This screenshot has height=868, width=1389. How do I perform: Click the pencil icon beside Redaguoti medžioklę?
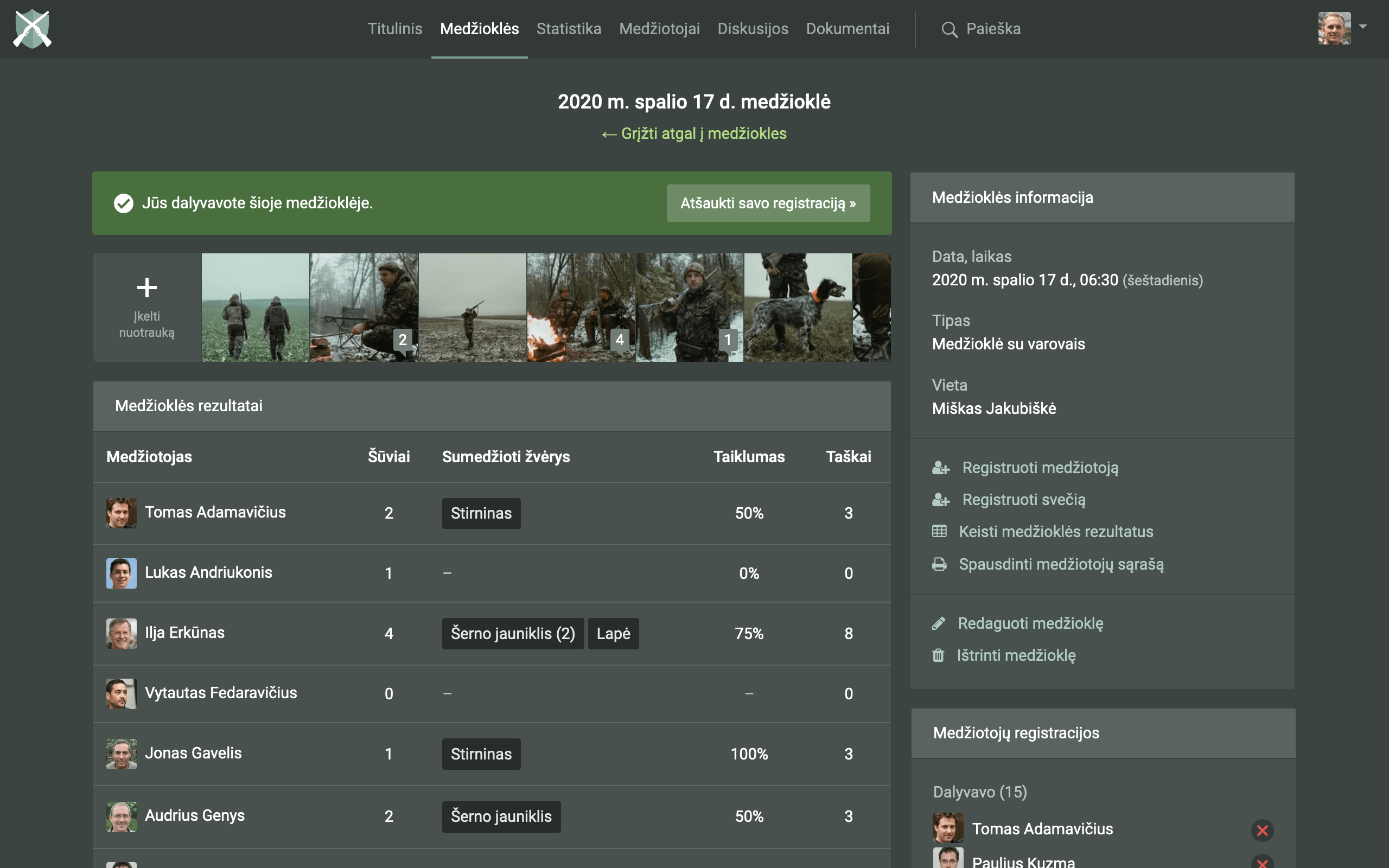[x=939, y=623]
